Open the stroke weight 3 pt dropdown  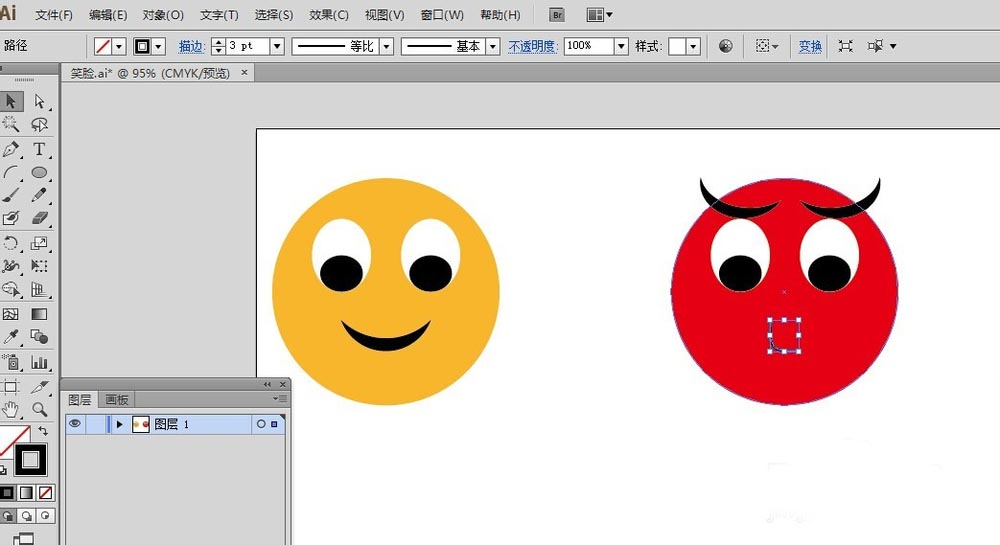click(x=277, y=46)
